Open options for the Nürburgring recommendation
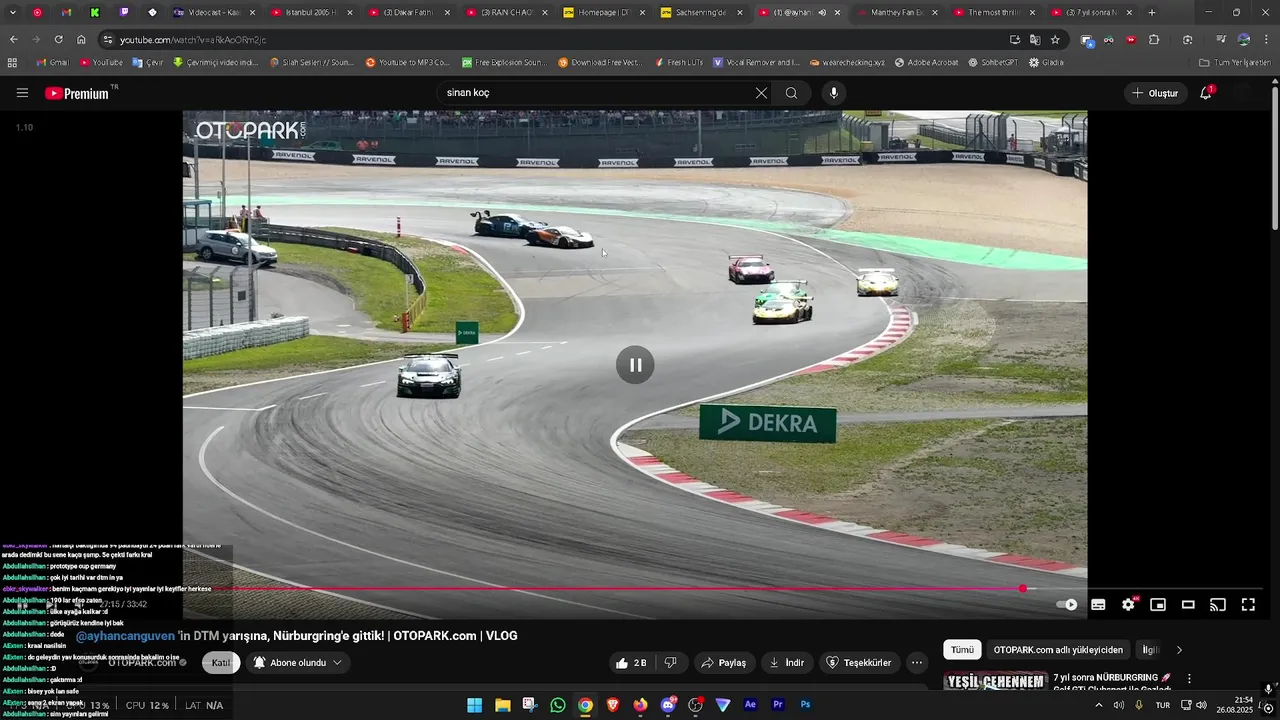Screen dimensions: 1280x720 (1189, 678)
